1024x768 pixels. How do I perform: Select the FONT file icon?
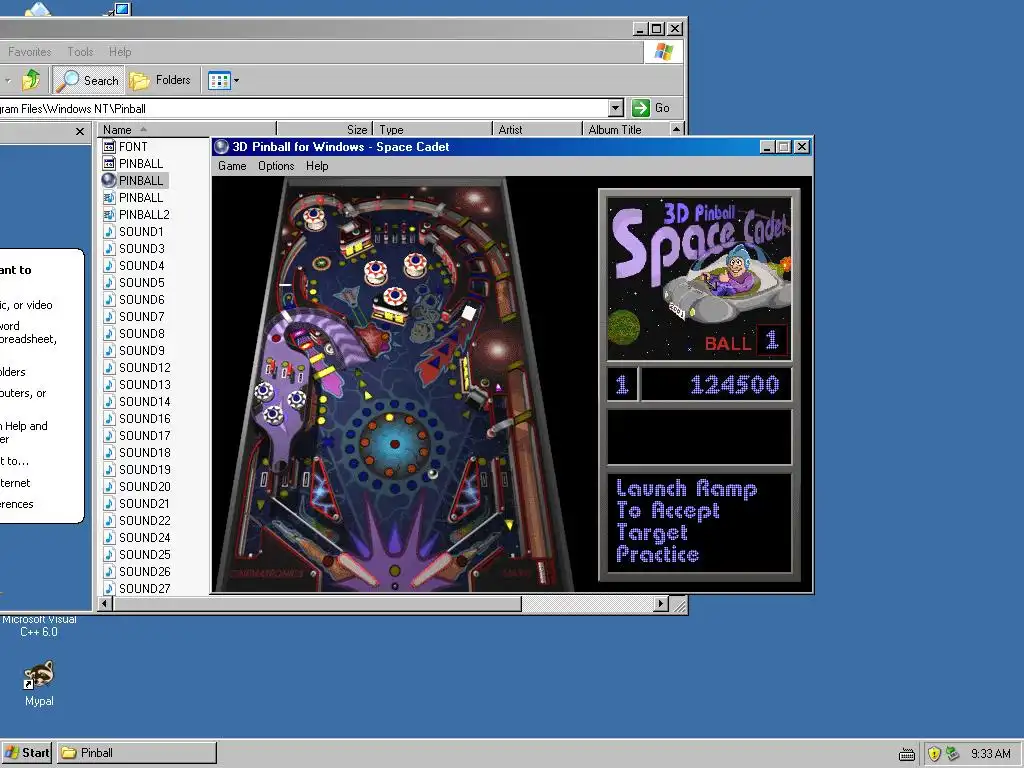(x=109, y=146)
